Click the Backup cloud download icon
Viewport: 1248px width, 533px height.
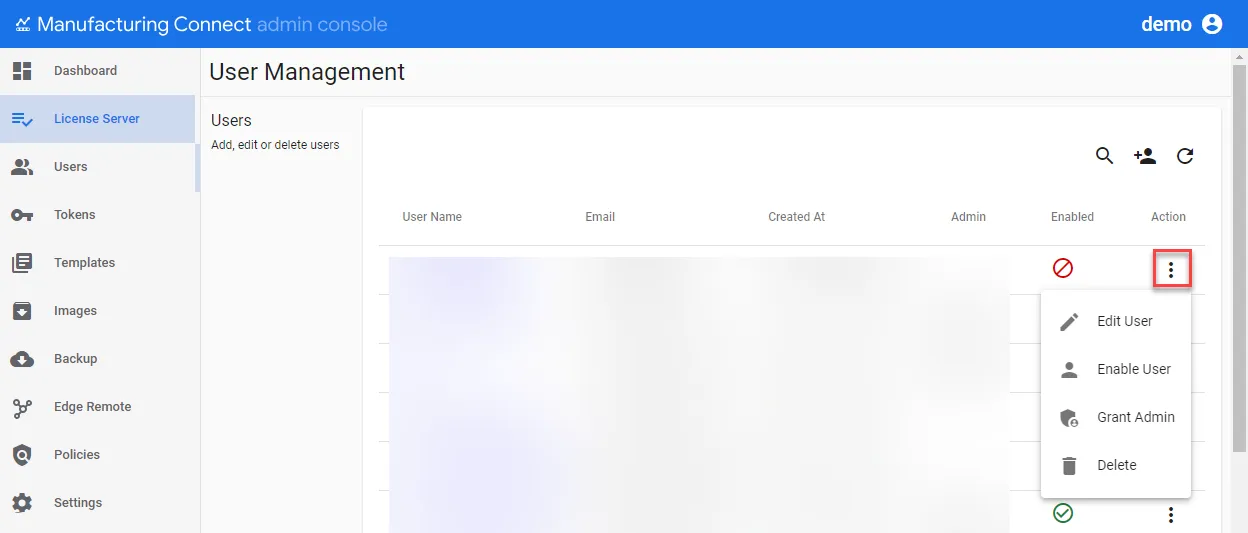22,359
